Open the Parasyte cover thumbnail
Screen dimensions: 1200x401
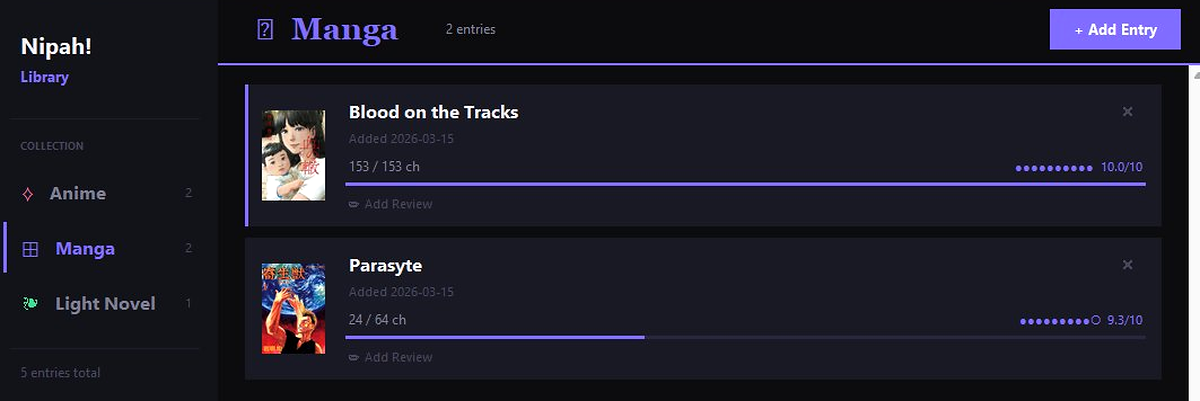tap(294, 309)
